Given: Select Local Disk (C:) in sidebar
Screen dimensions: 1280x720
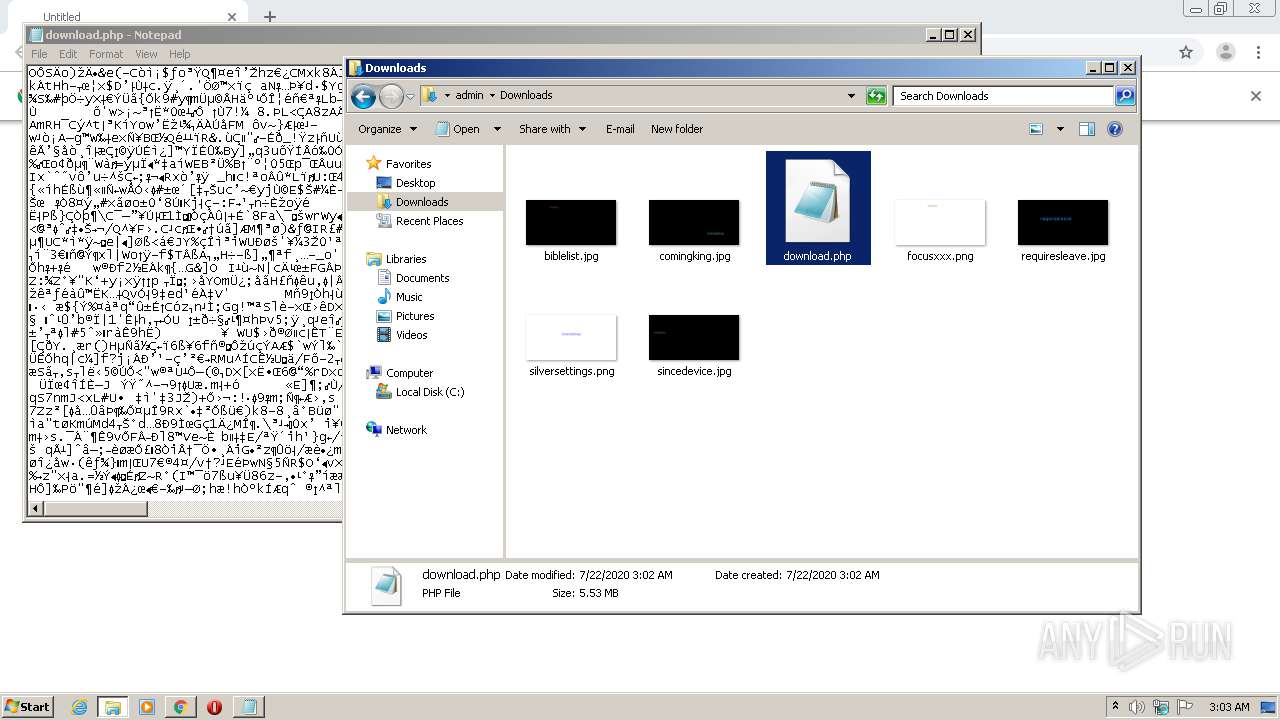Looking at the screenshot, I should 430,392.
